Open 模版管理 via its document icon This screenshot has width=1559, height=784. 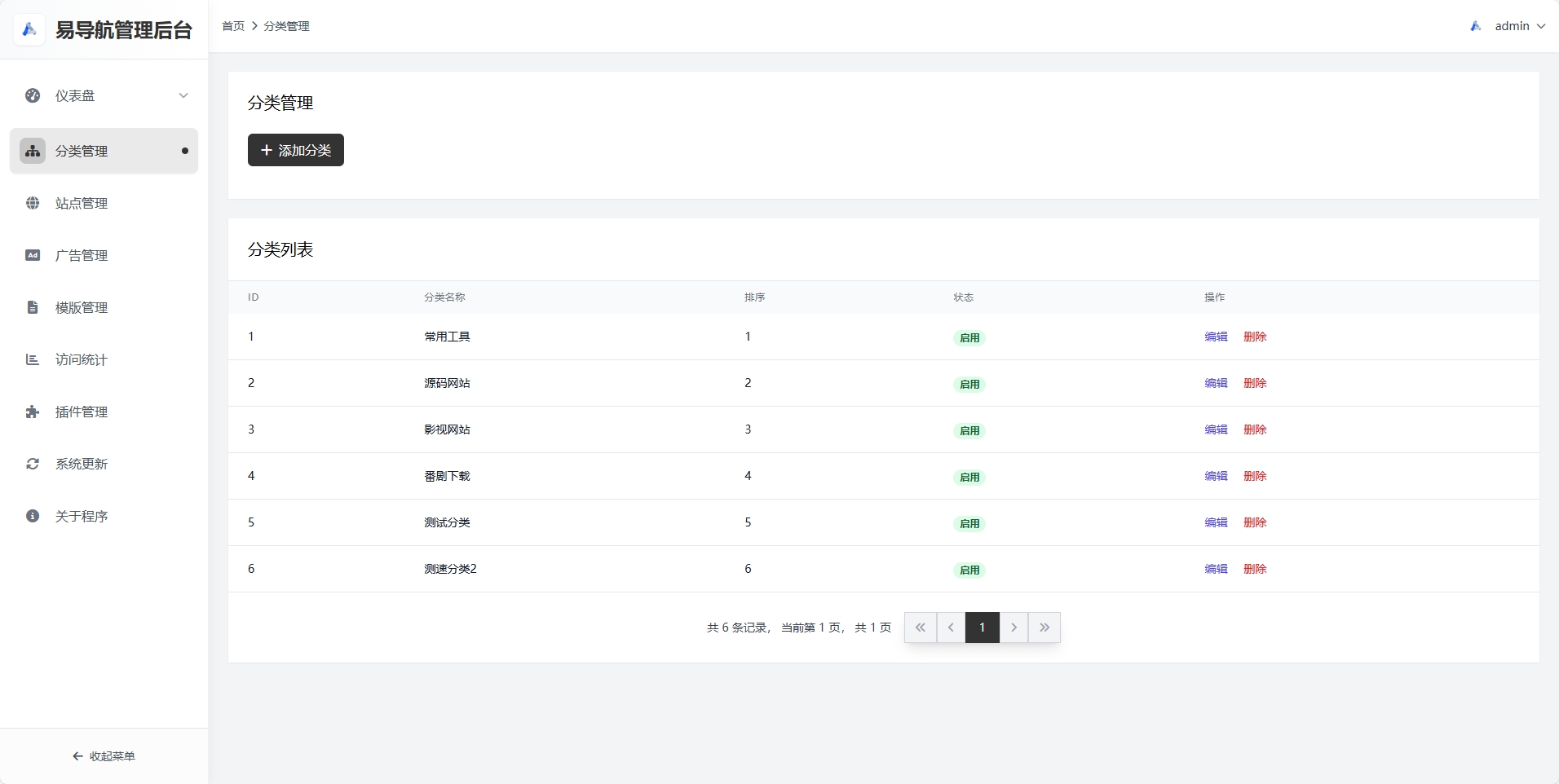coord(32,307)
